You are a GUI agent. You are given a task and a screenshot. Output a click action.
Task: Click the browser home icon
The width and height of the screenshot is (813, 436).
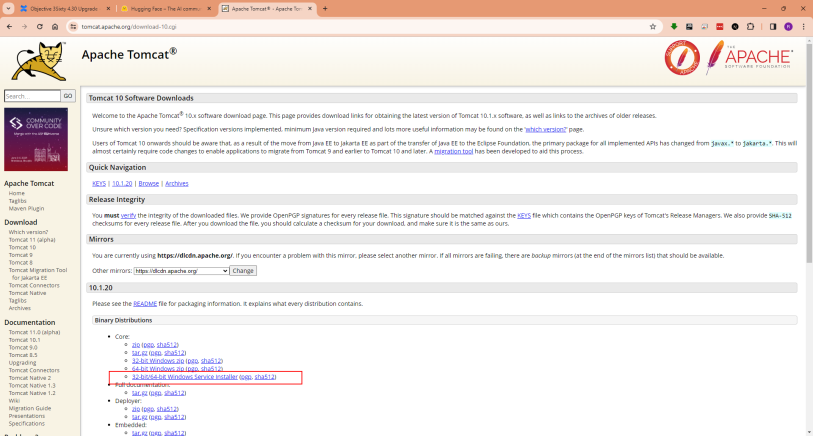pos(56,27)
